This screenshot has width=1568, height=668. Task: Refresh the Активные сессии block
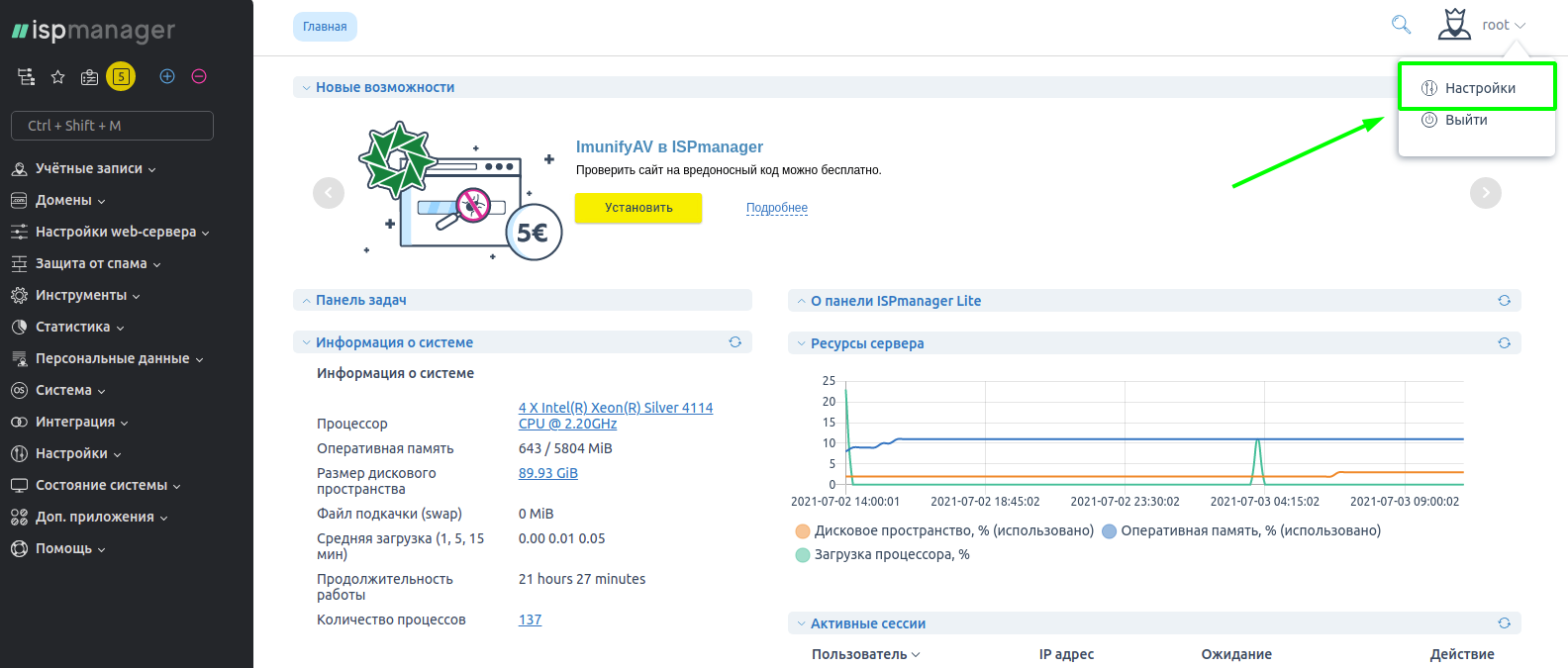[x=1505, y=623]
